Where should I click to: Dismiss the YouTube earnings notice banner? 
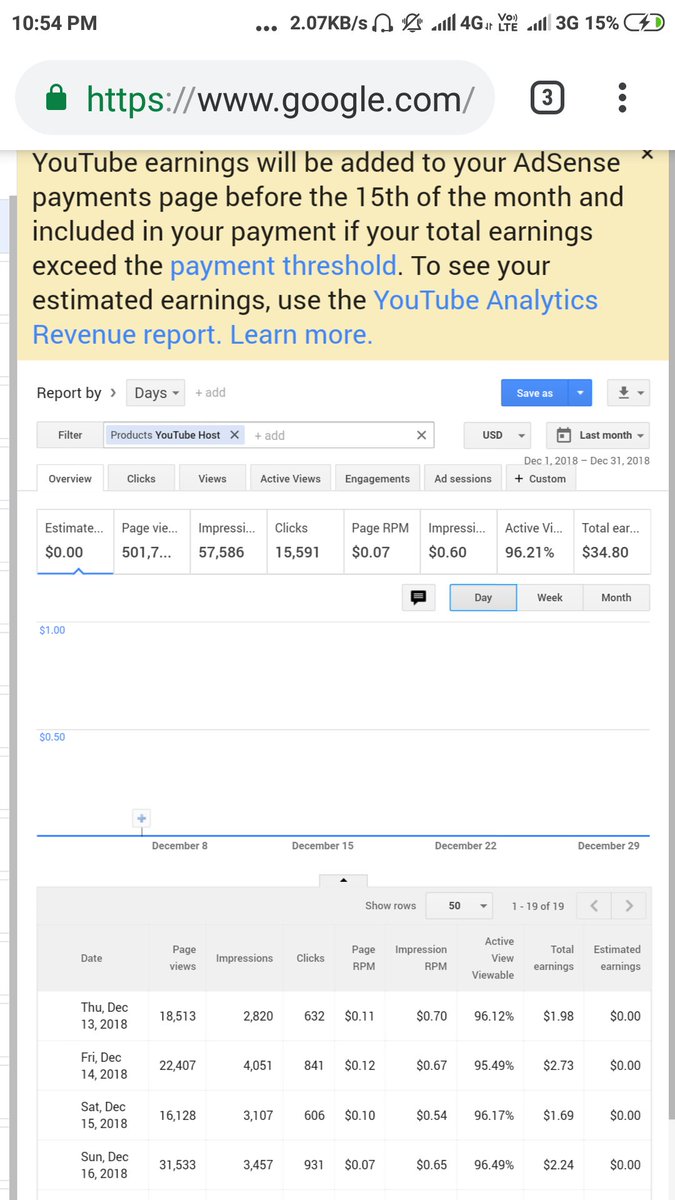(x=647, y=154)
